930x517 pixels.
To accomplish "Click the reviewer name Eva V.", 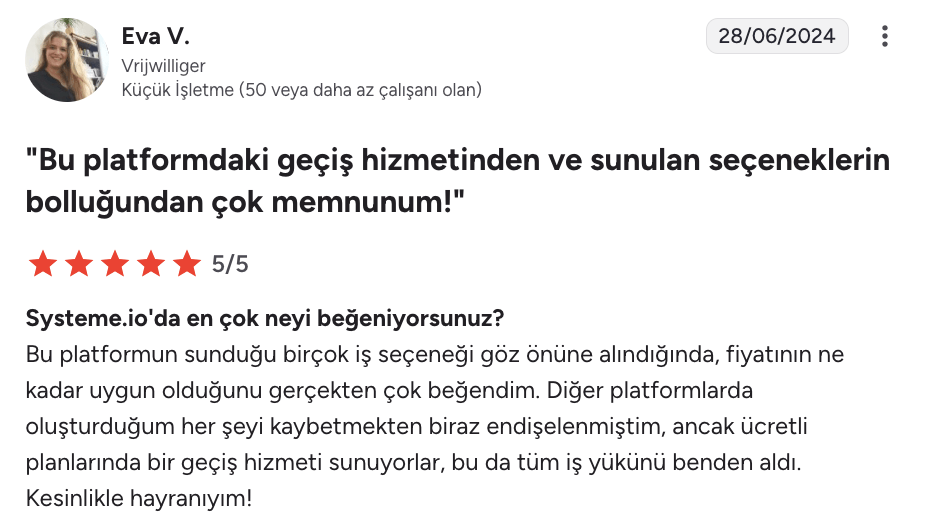I will 155,37.
